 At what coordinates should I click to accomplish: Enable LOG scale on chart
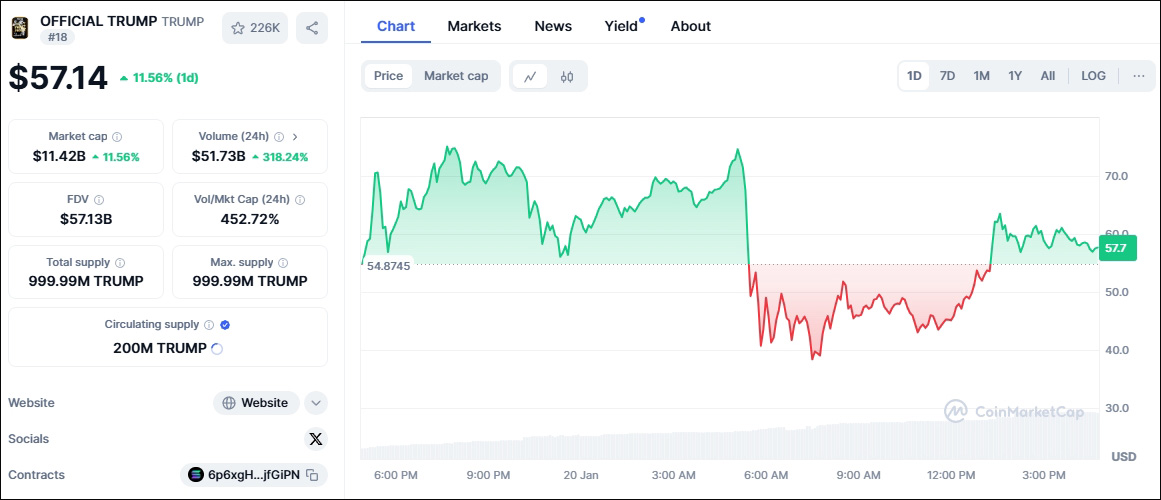point(1093,76)
